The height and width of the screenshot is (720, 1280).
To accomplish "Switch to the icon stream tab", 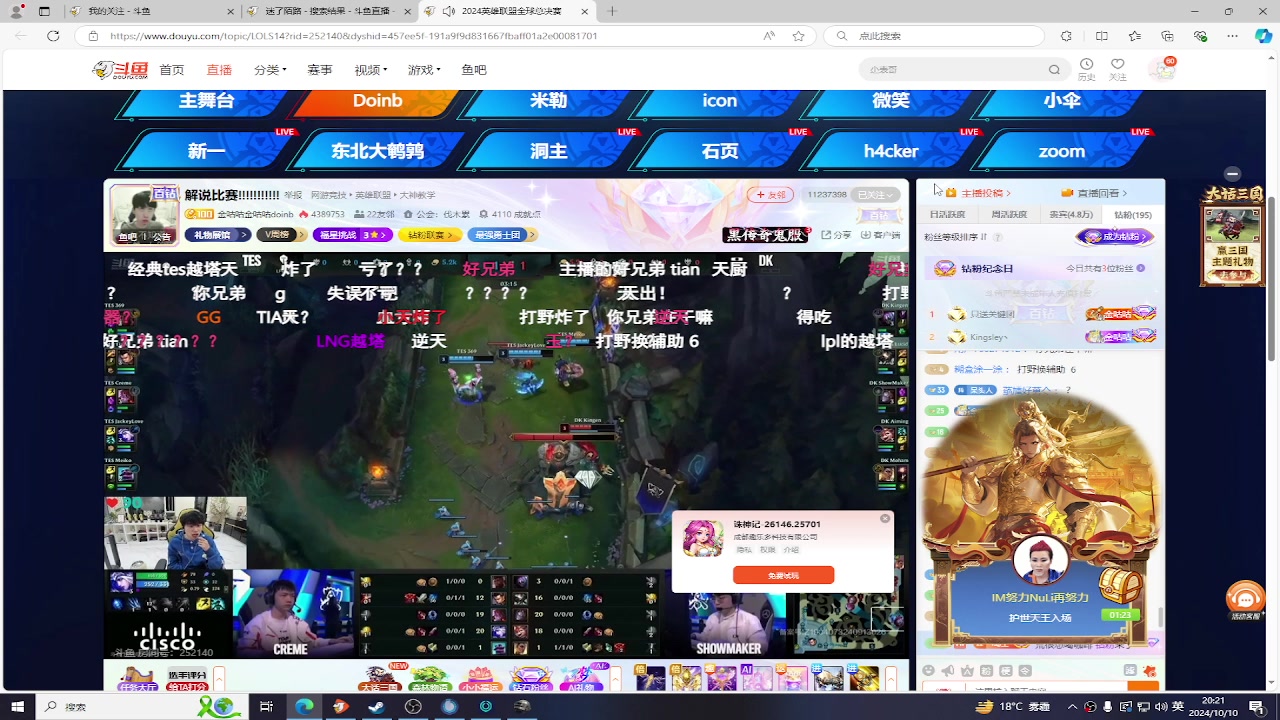I will click(x=719, y=101).
